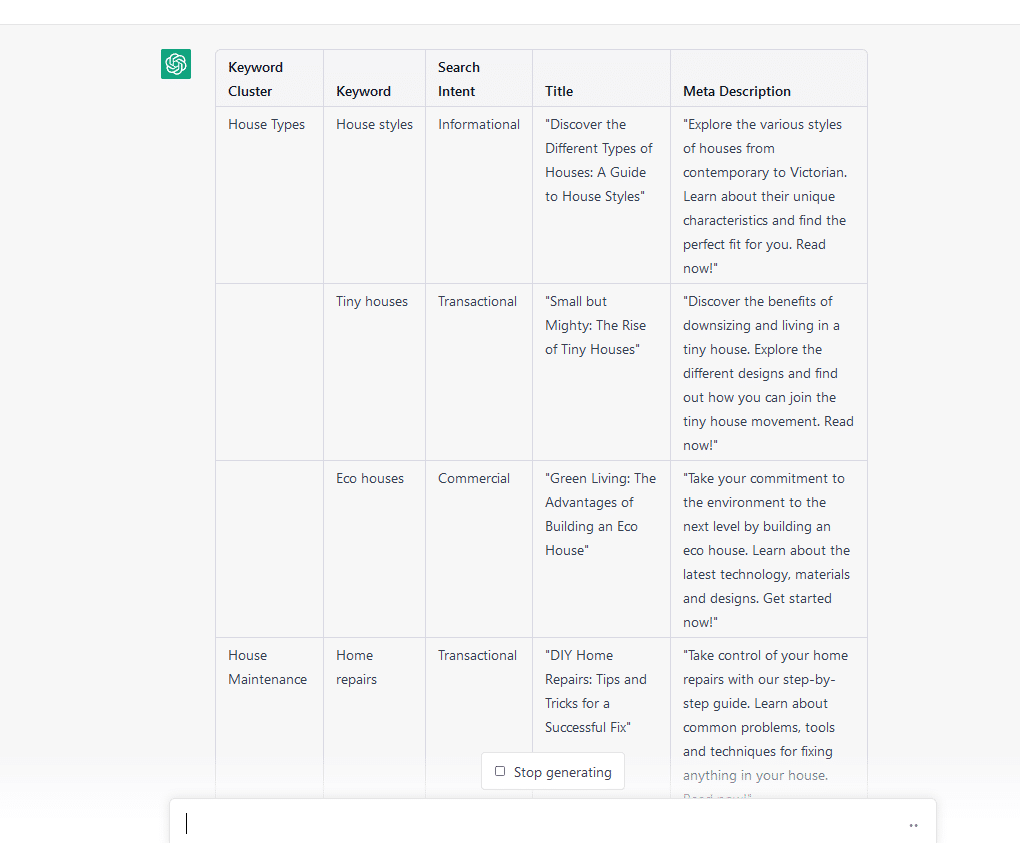This screenshot has width=1020, height=843.
Task: Select the Informational search intent cell
Action: 479,125
